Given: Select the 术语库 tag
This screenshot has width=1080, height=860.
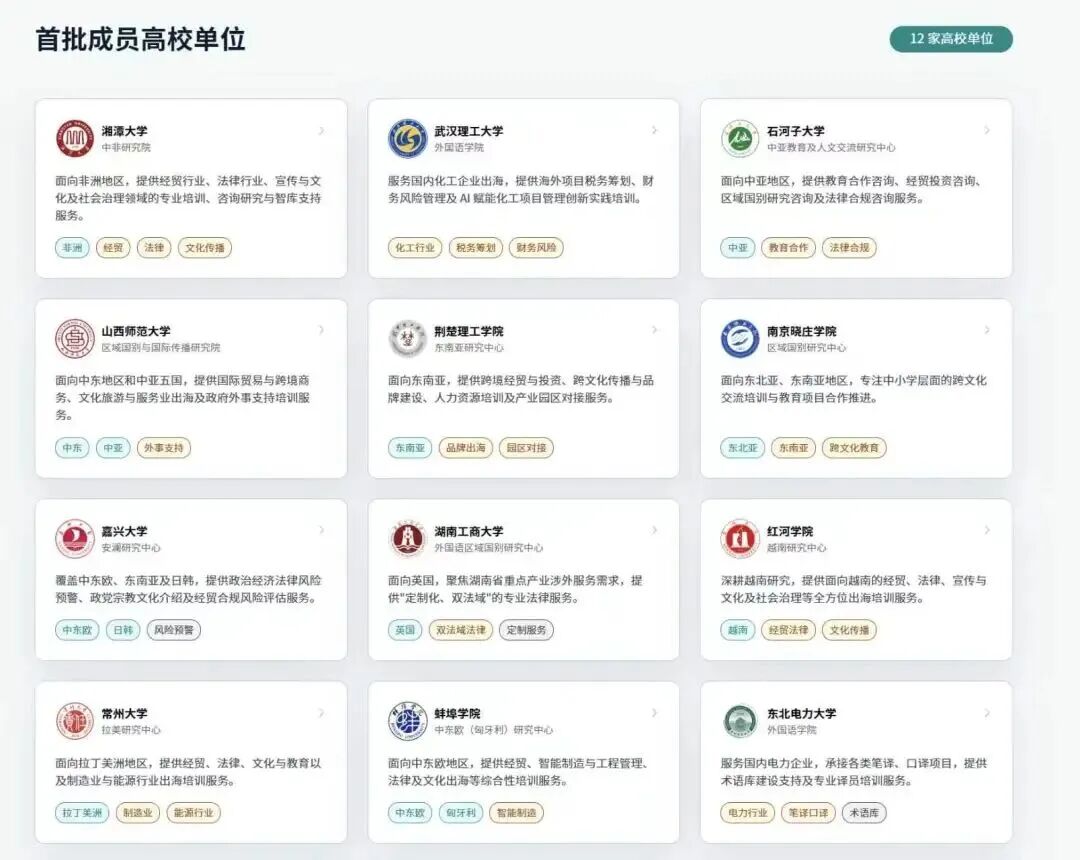Looking at the screenshot, I should [x=864, y=813].
